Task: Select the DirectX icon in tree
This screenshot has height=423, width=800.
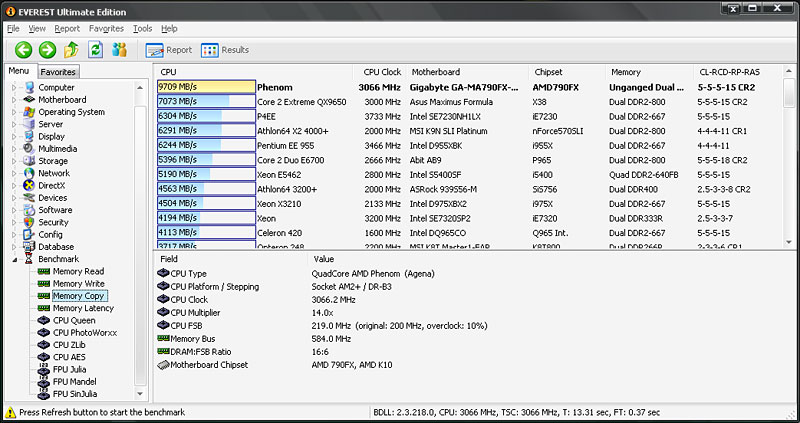Action: point(29,186)
